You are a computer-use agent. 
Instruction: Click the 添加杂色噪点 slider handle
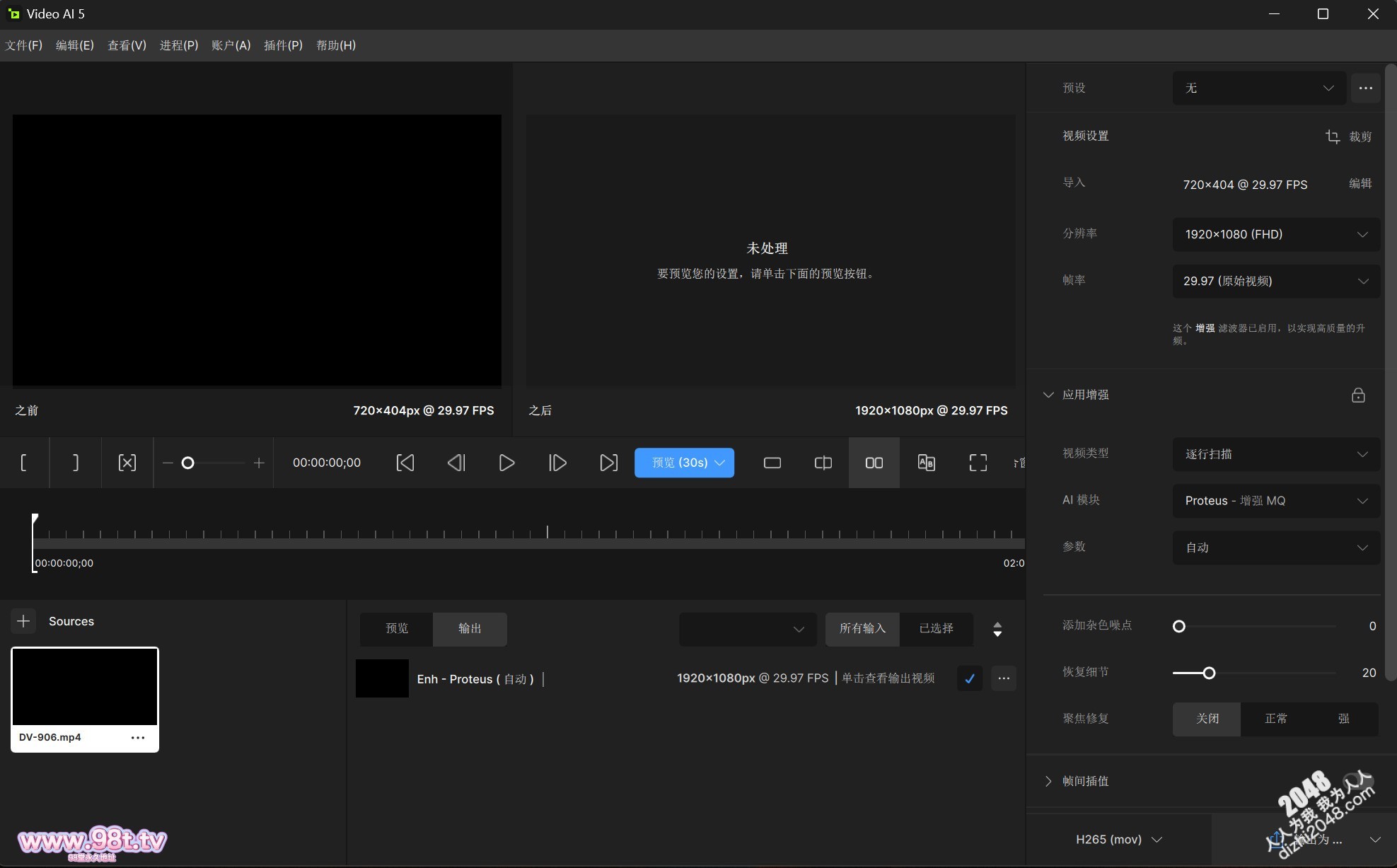click(x=1179, y=626)
